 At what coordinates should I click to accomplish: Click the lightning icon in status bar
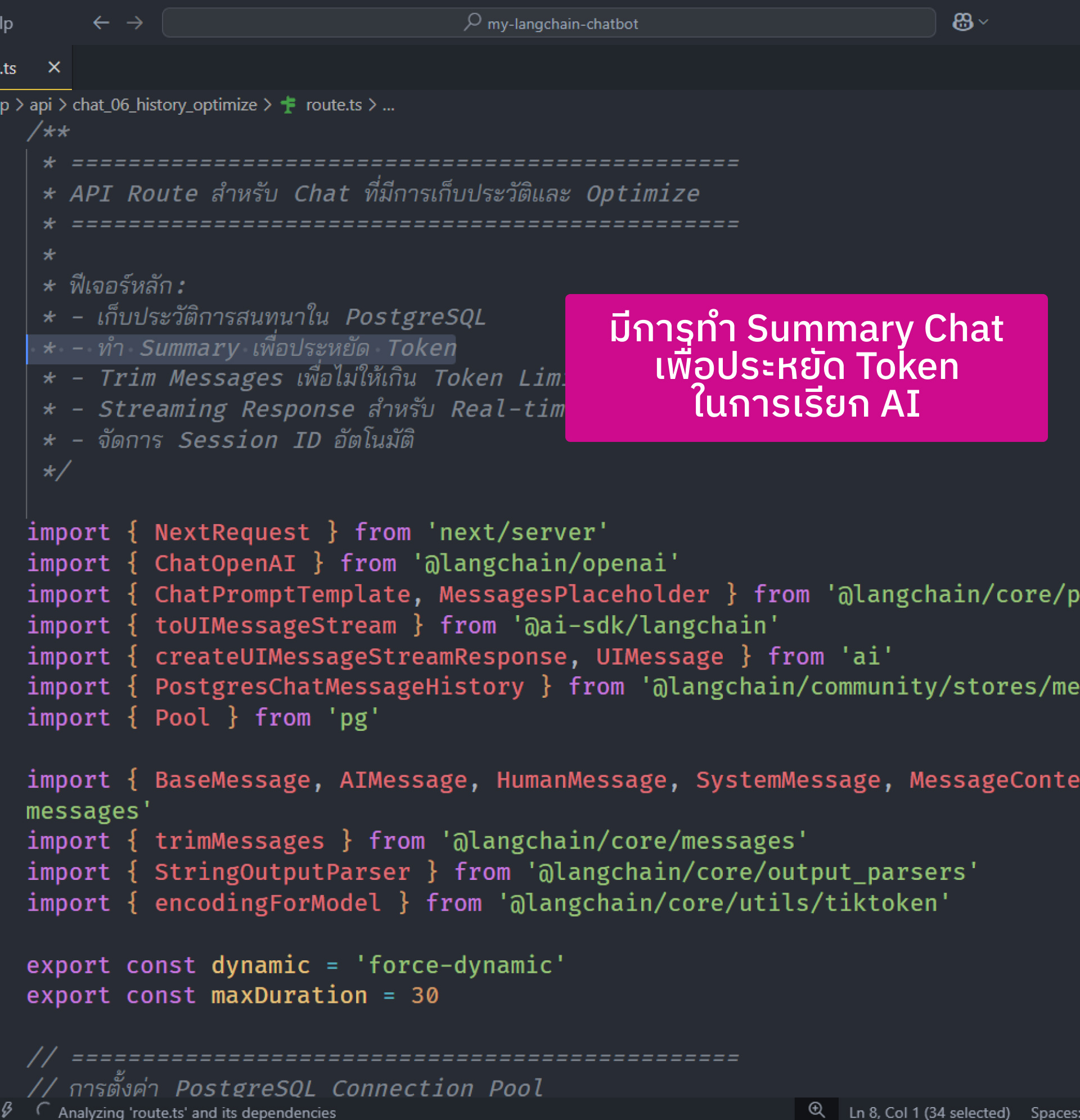tap(7, 1110)
